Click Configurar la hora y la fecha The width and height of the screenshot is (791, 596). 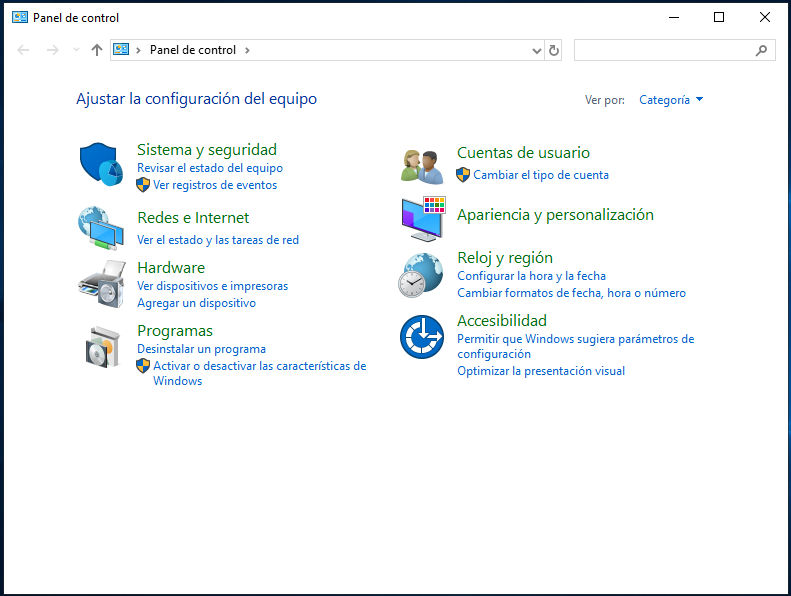[x=531, y=276]
